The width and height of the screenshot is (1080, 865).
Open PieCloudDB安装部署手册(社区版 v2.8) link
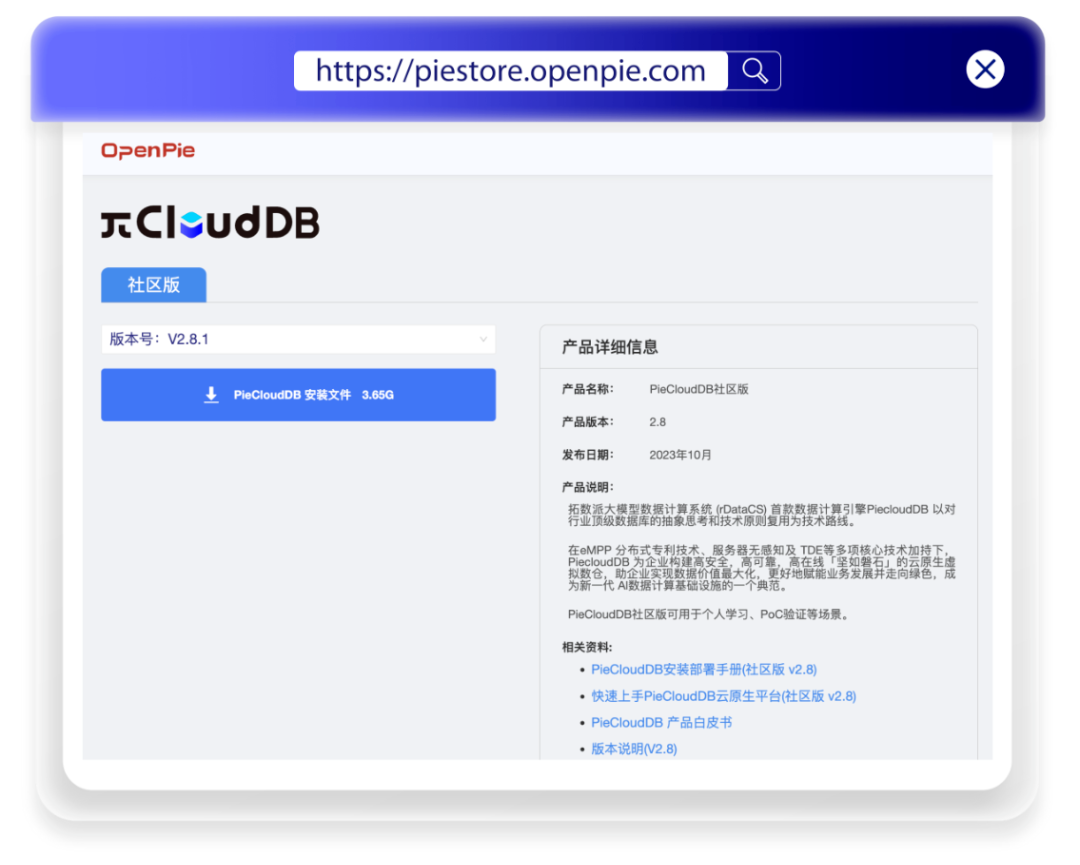(x=704, y=669)
